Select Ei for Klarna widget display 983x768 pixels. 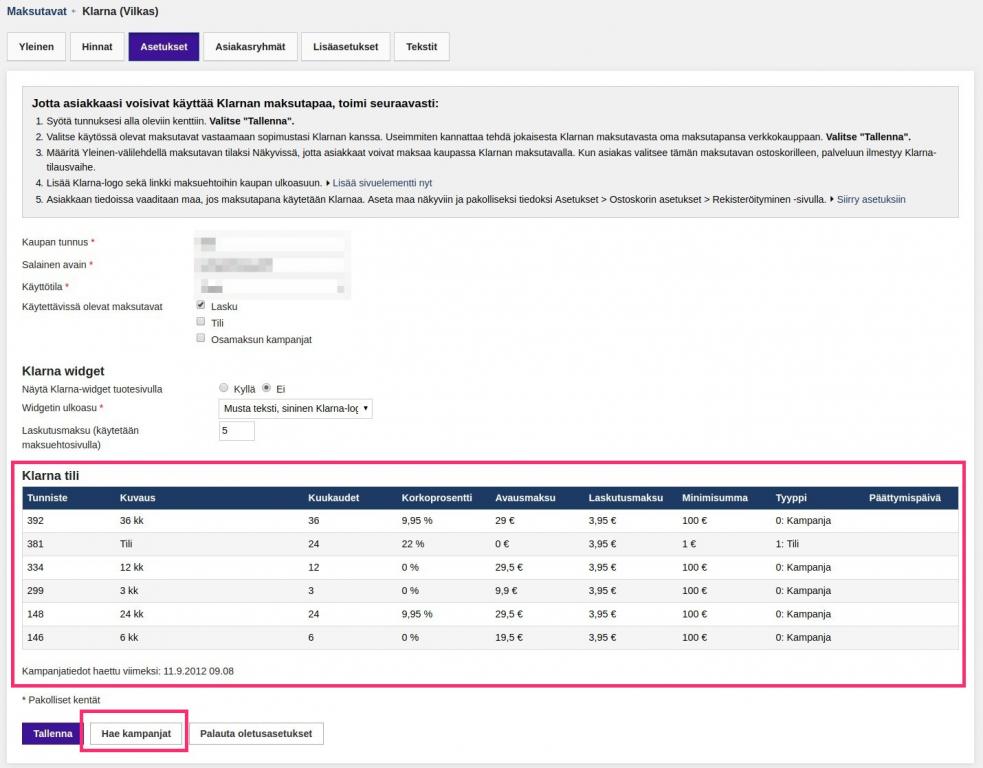266,388
